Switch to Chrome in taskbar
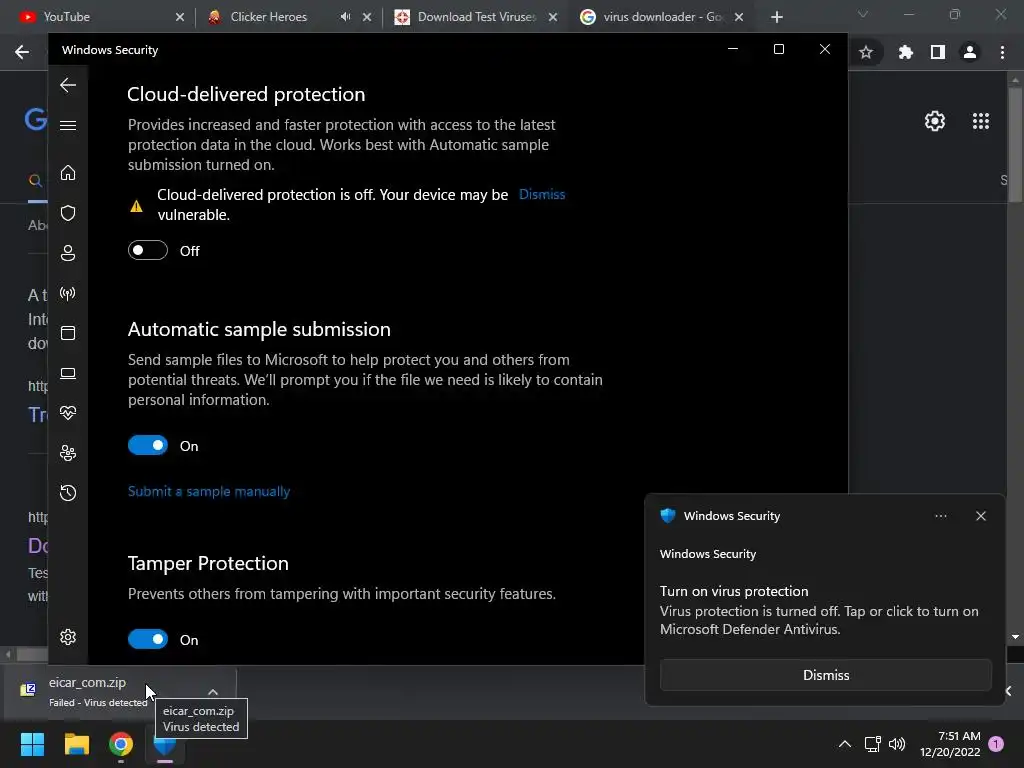The image size is (1024, 768). click(x=121, y=744)
